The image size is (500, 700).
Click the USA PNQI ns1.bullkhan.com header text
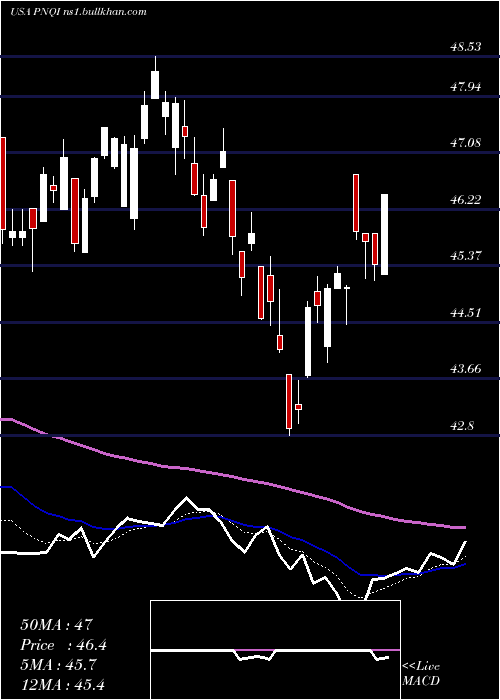78,11
